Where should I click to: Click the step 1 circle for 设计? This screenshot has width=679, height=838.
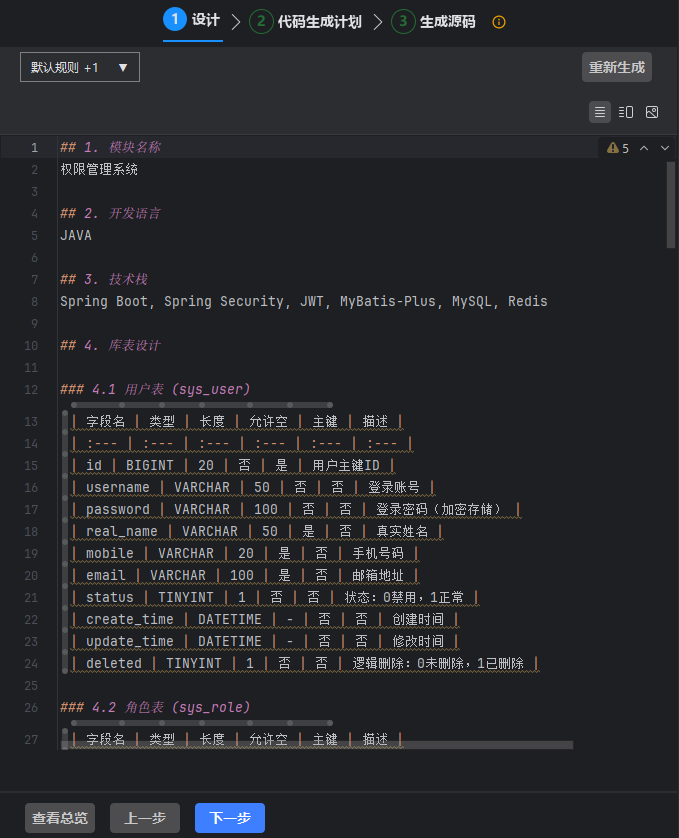[174, 20]
